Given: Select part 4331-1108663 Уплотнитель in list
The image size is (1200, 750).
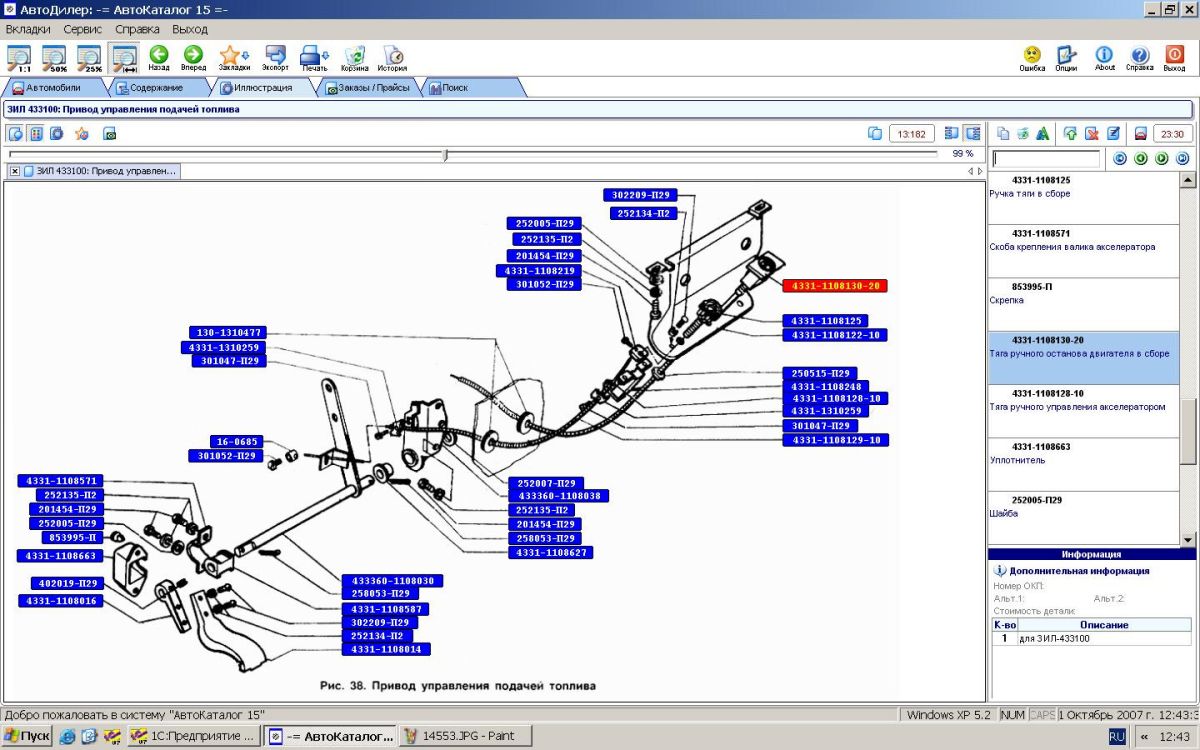Looking at the screenshot, I should click(x=1084, y=465).
